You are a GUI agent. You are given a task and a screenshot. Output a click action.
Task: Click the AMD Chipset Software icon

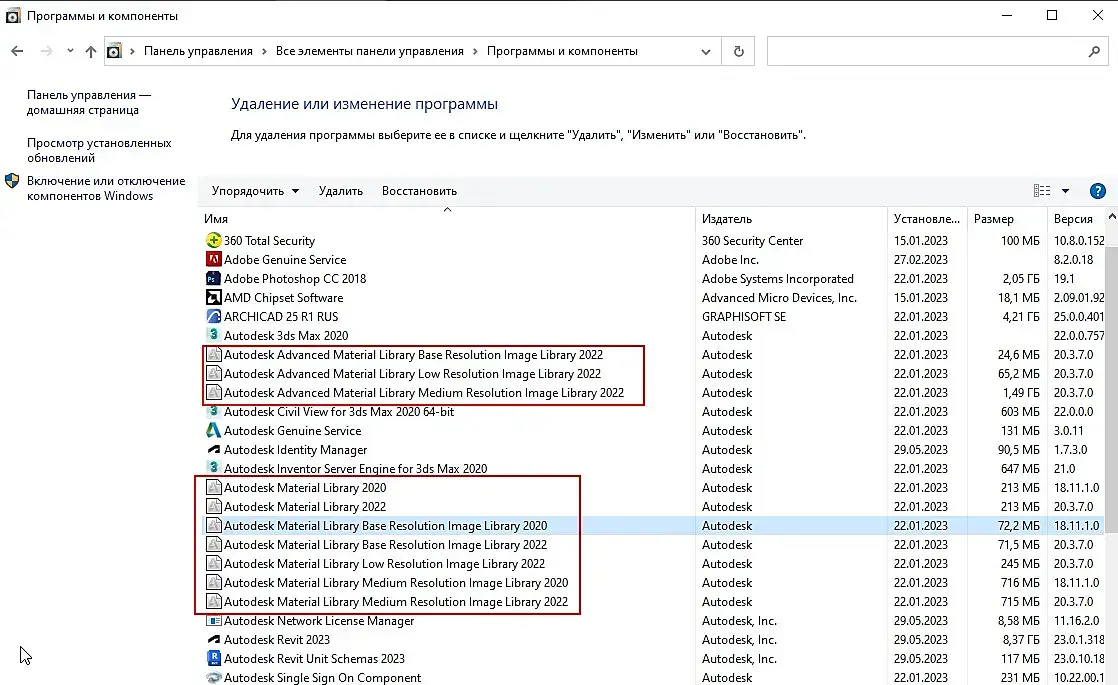tap(213, 297)
